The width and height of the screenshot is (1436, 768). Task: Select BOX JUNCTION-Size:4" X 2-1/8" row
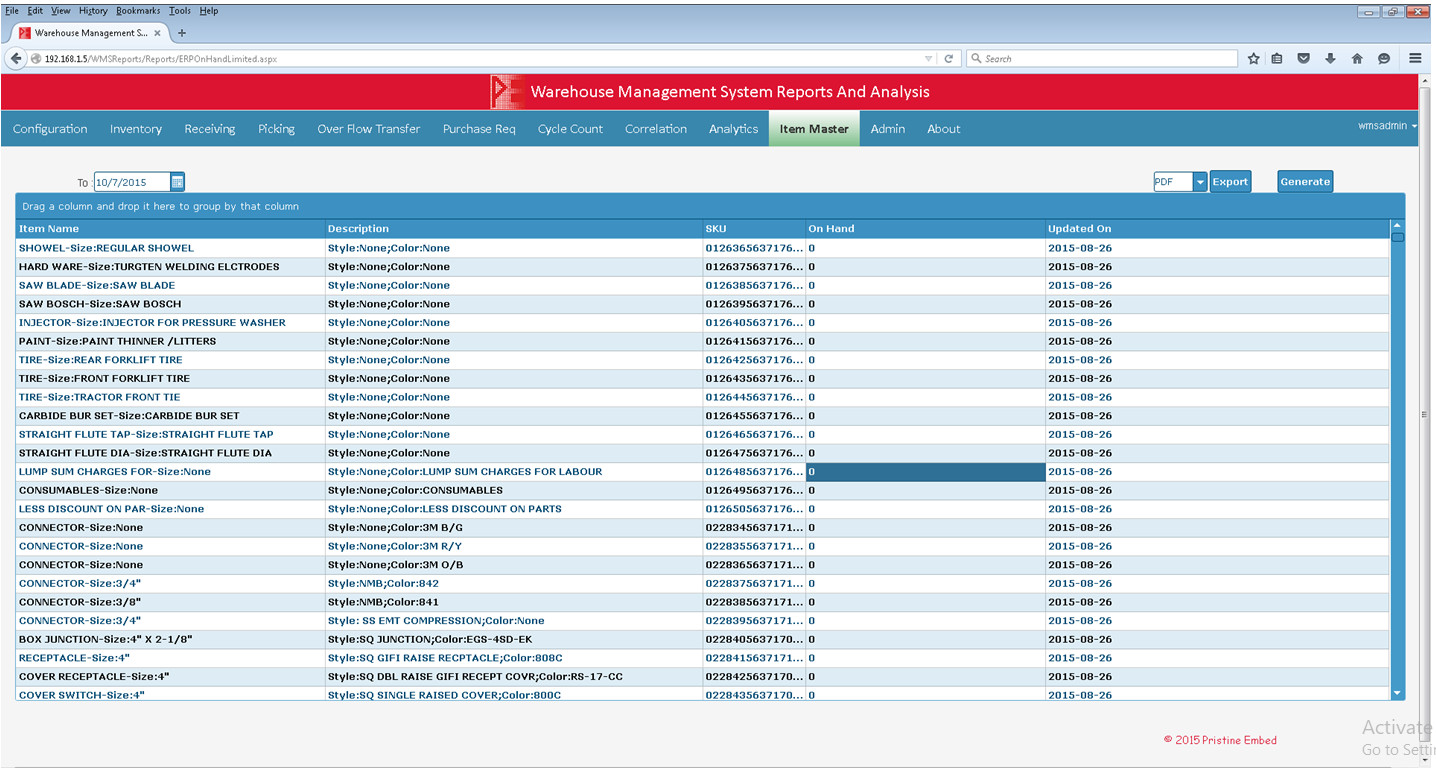(702, 639)
